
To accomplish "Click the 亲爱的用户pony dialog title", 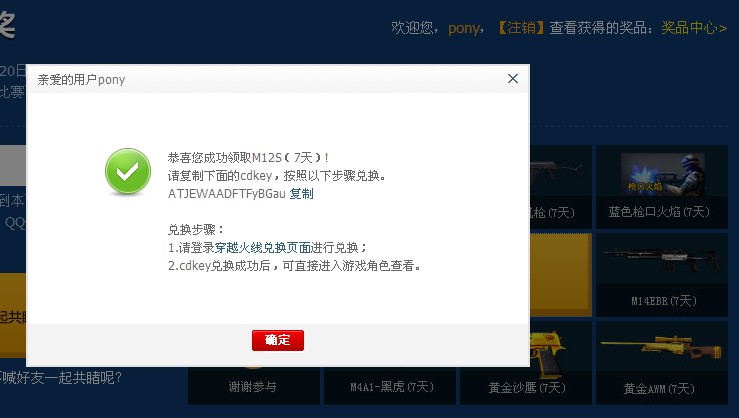I will 81,80.
